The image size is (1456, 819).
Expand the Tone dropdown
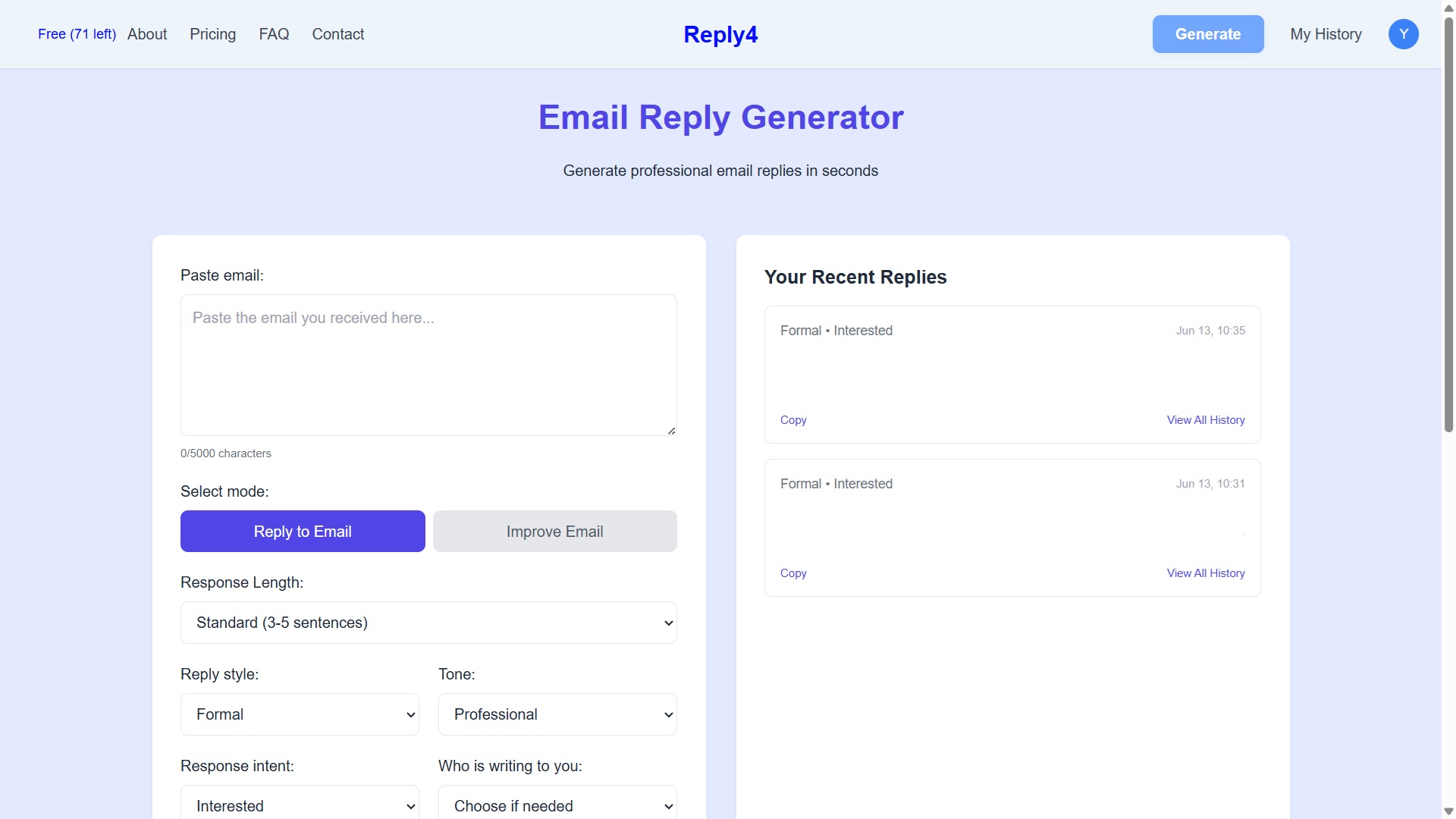coord(557,714)
